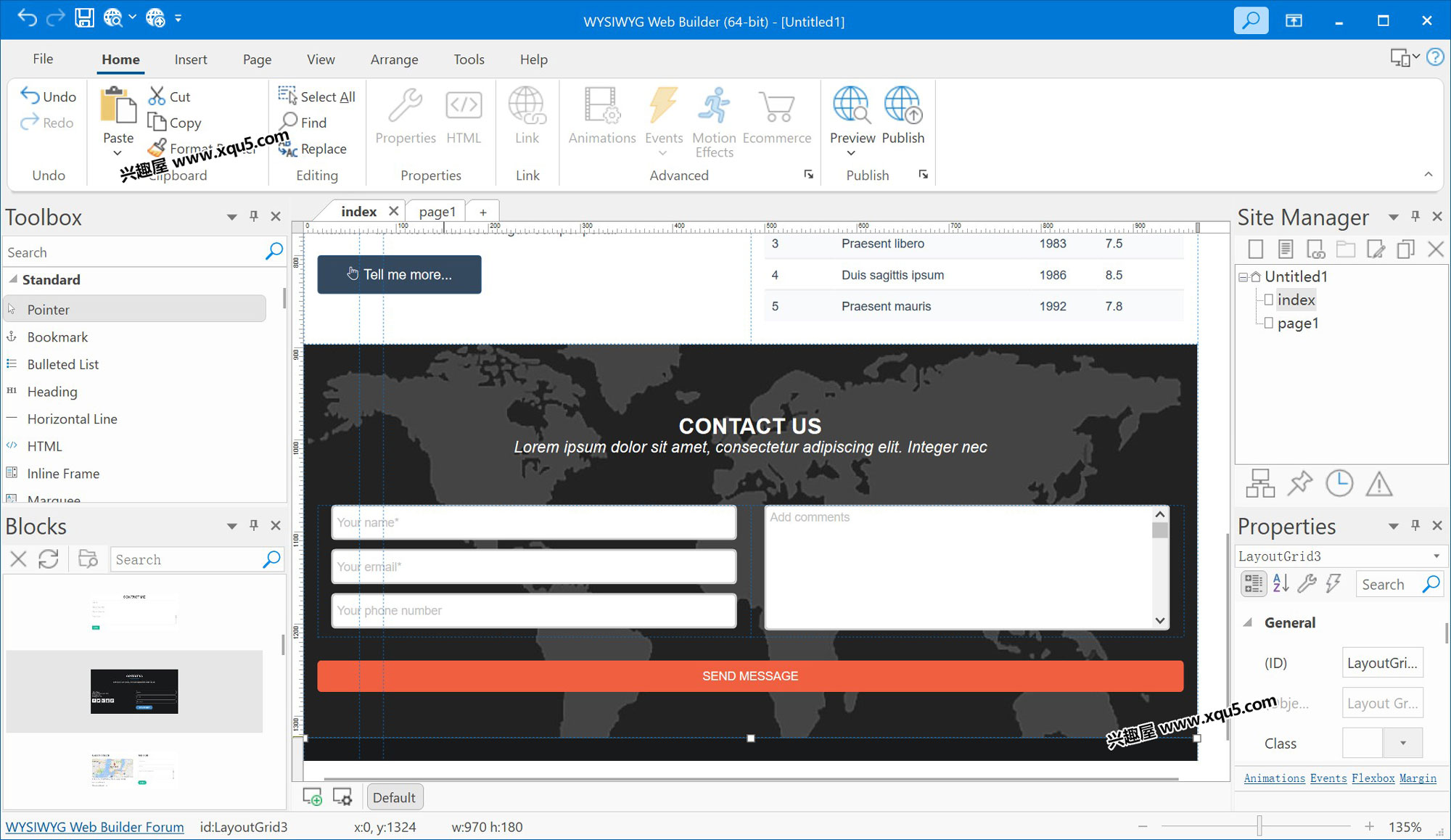Open the Animations link in Properties

tap(1274, 778)
